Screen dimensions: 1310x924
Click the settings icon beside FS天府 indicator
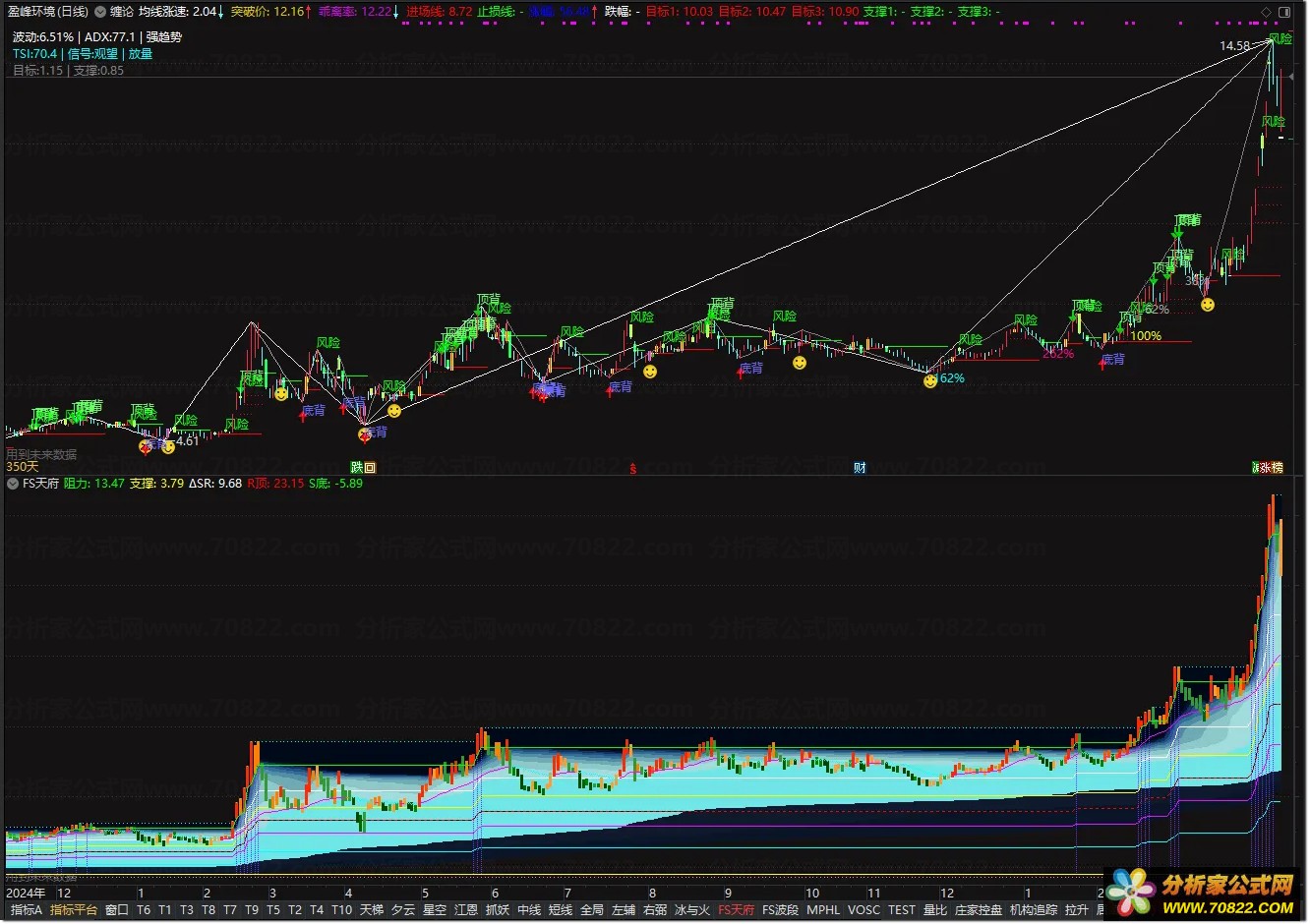coord(13,484)
